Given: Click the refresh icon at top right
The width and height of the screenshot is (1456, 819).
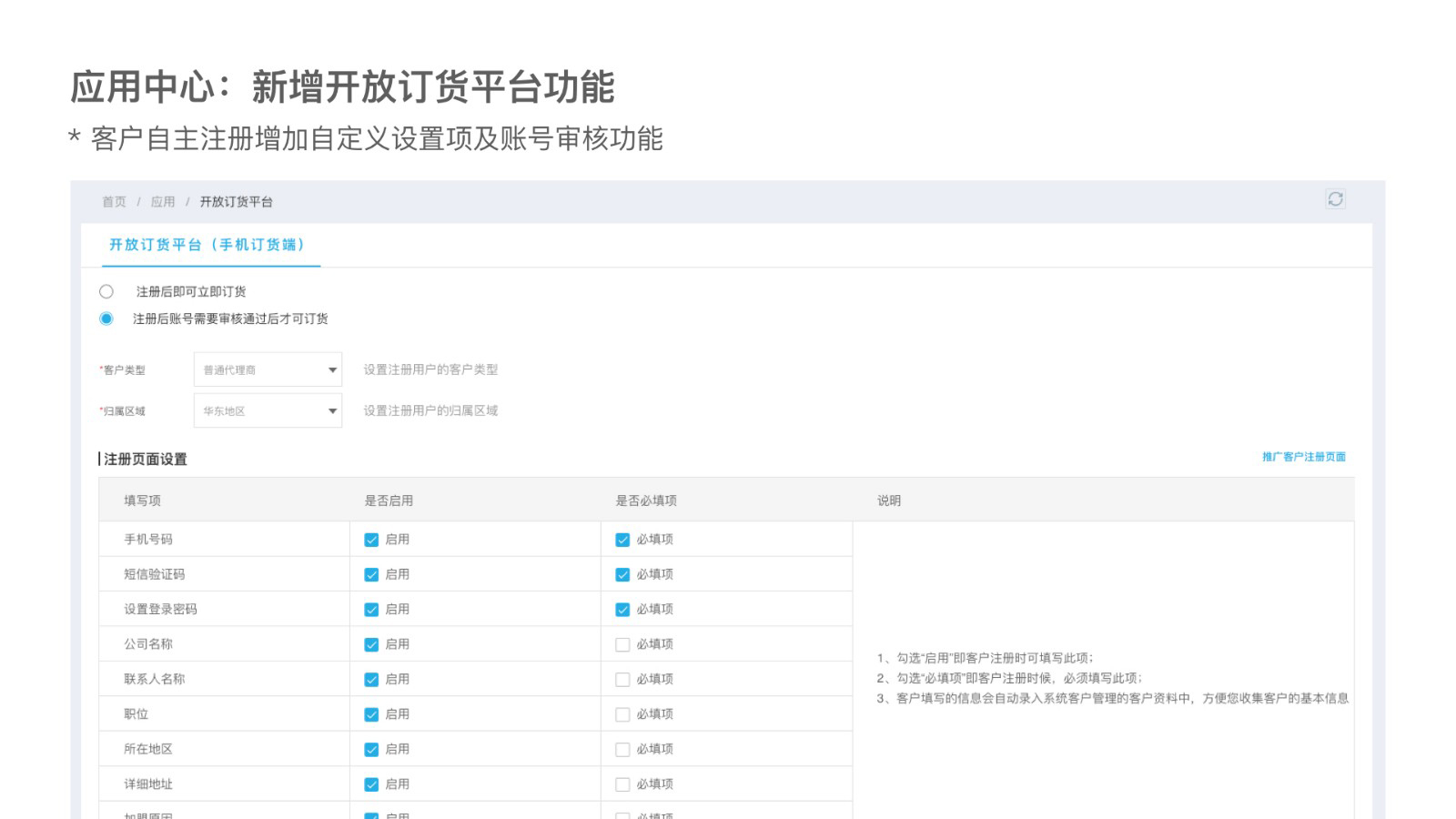Looking at the screenshot, I should click(1335, 199).
